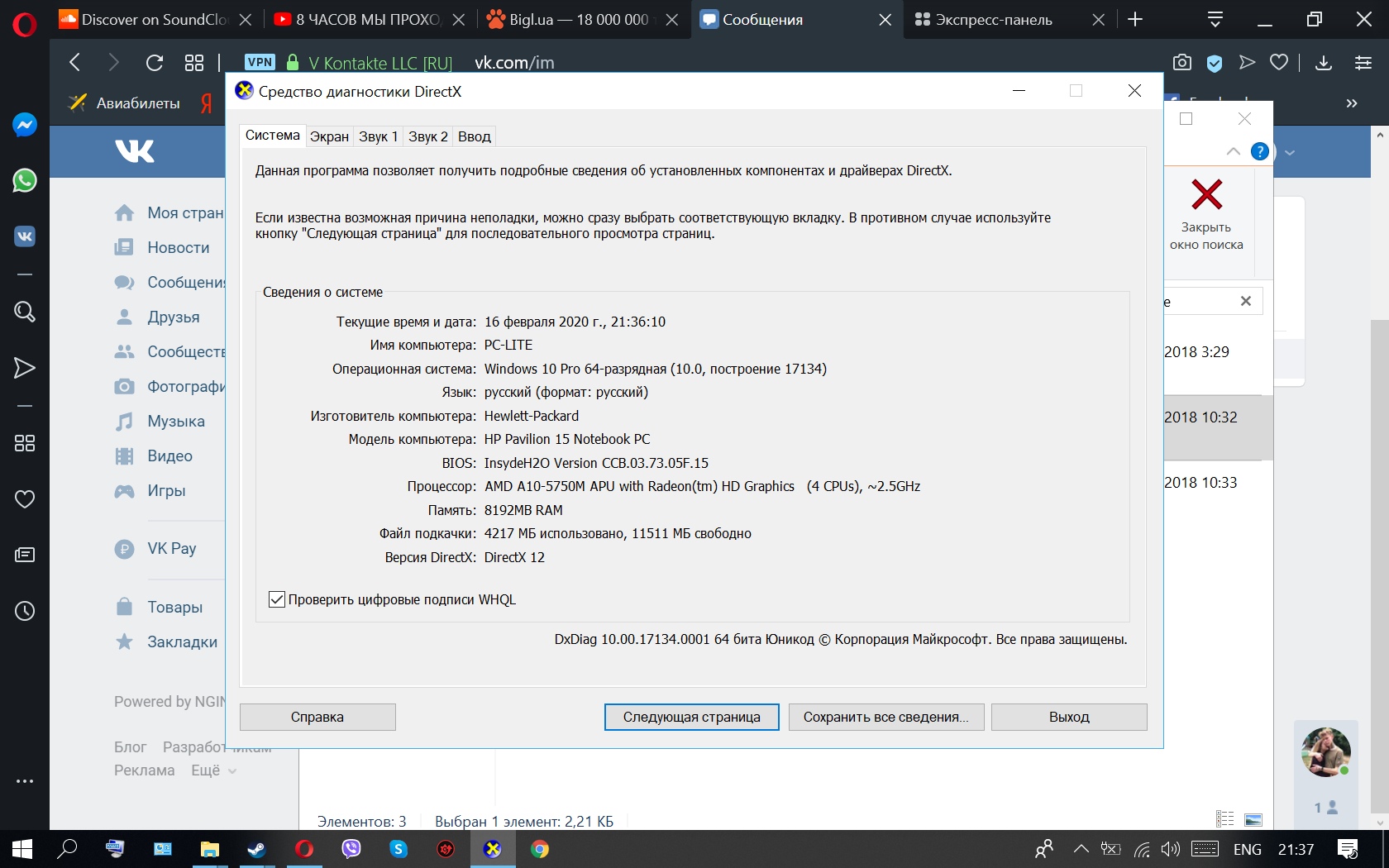This screenshot has width=1389, height=868.
Task: Open the Opera downloads icon
Action: coord(1323,63)
